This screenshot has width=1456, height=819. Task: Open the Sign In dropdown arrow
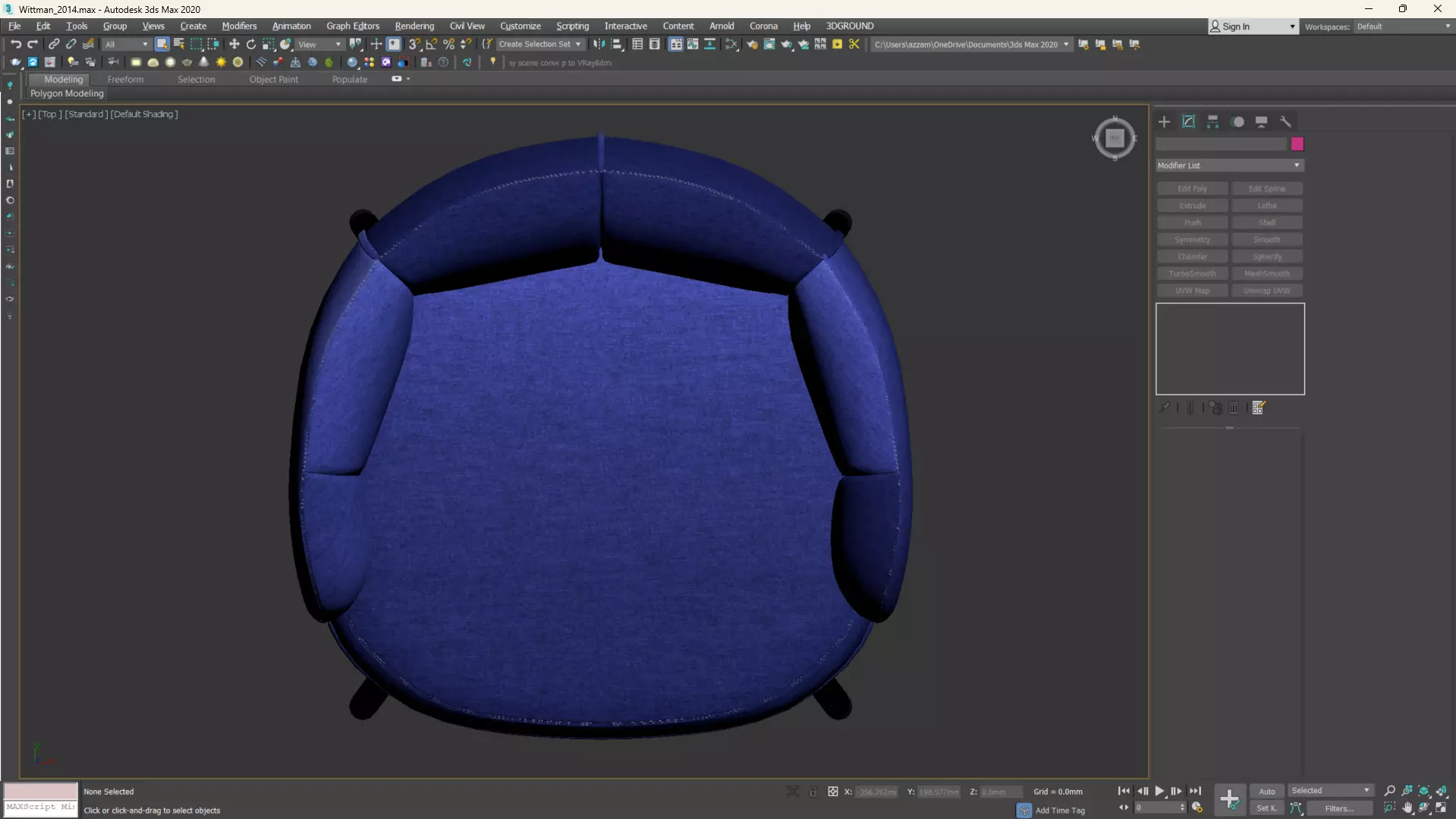(x=1292, y=27)
